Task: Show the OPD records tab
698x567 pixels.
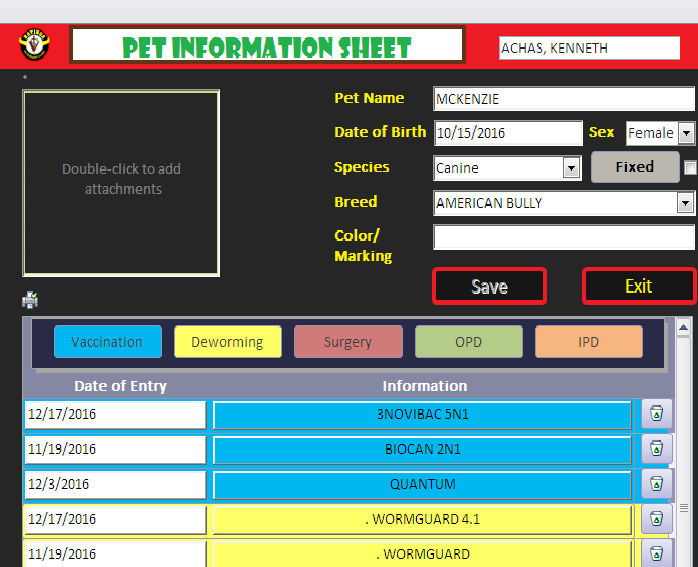Action: pos(468,342)
